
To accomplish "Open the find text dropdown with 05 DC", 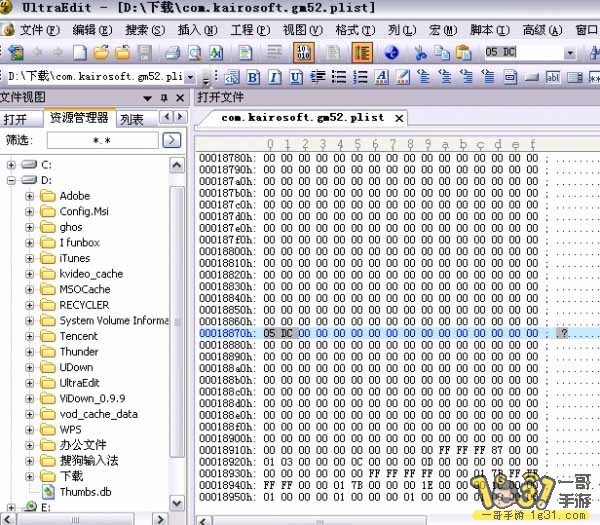I will click(x=570, y=53).
